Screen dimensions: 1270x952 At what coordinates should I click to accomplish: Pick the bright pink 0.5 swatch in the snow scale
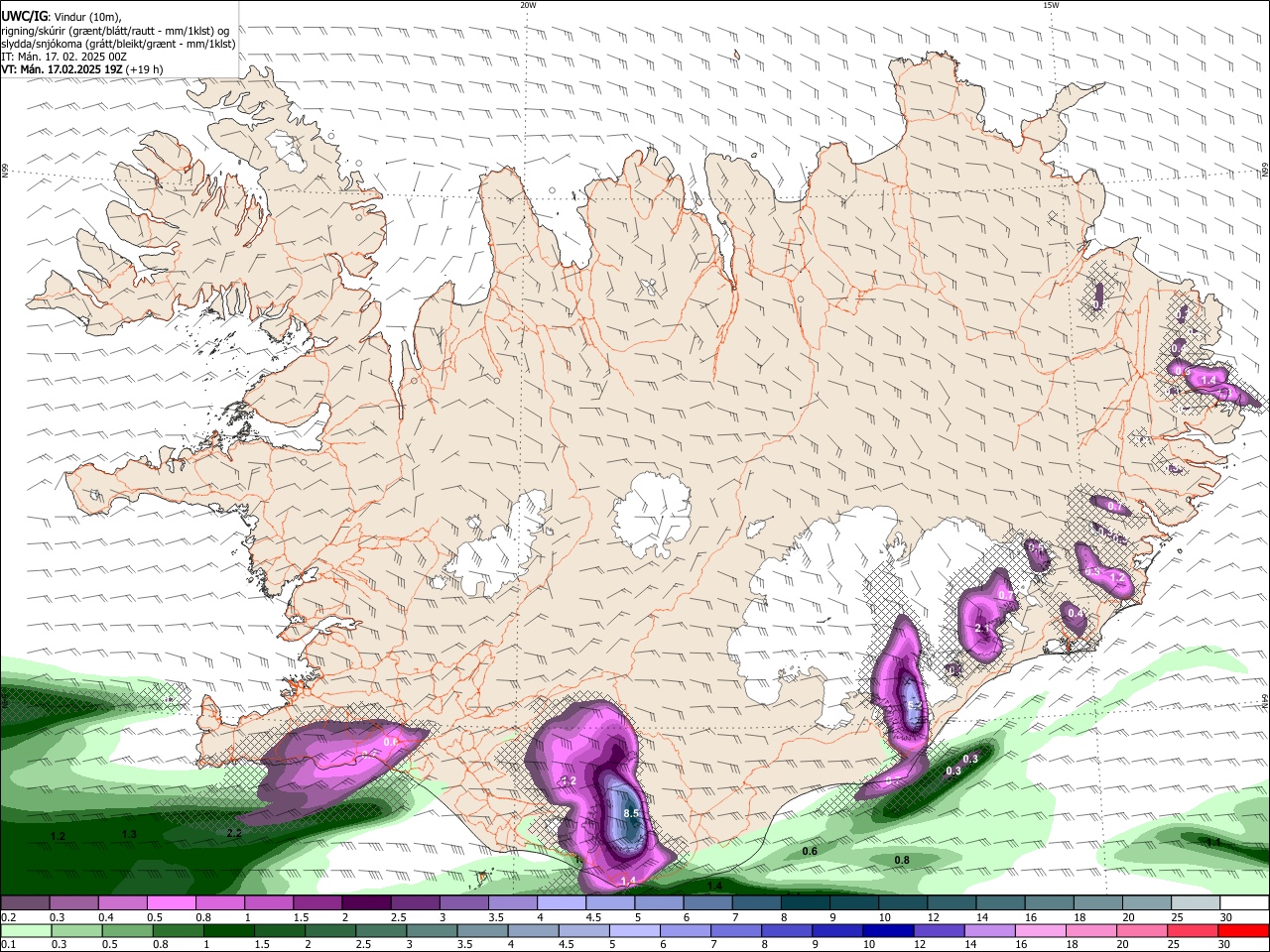(x=171, y=903)
